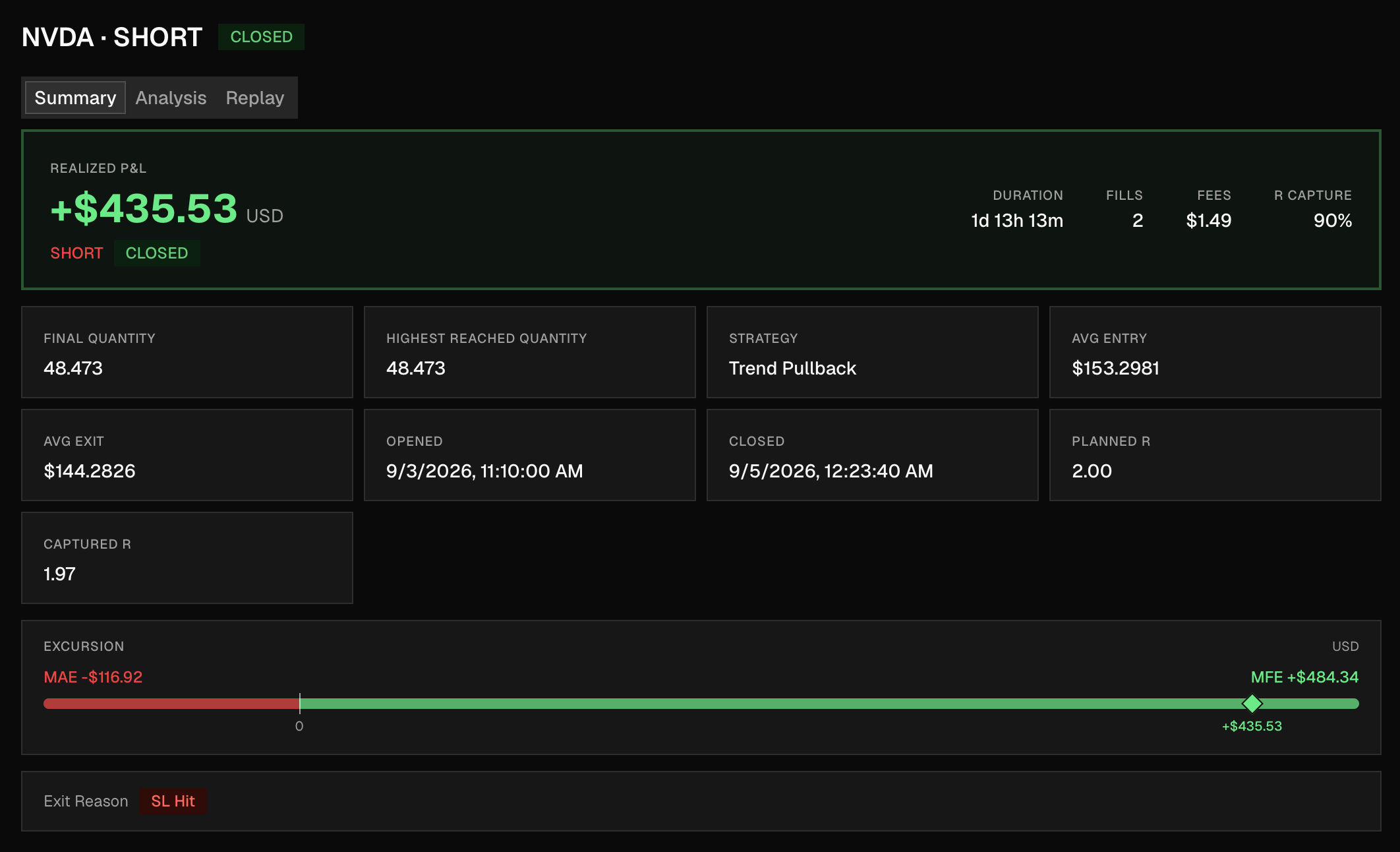Click the green diamond marker on excursion bar

(1252, 704)
